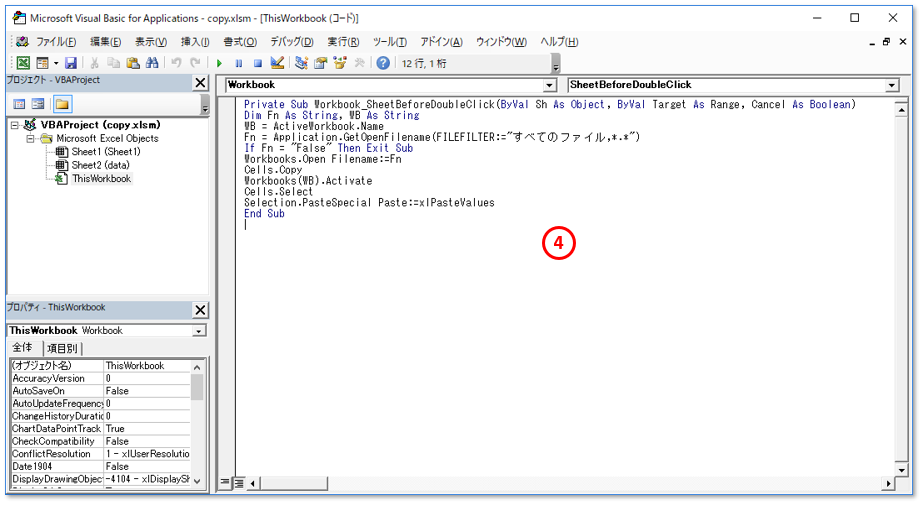Viewport: 923px width, 505px height.
Task: Switch to the 項目別 properties tab
Action: [62, 348]
